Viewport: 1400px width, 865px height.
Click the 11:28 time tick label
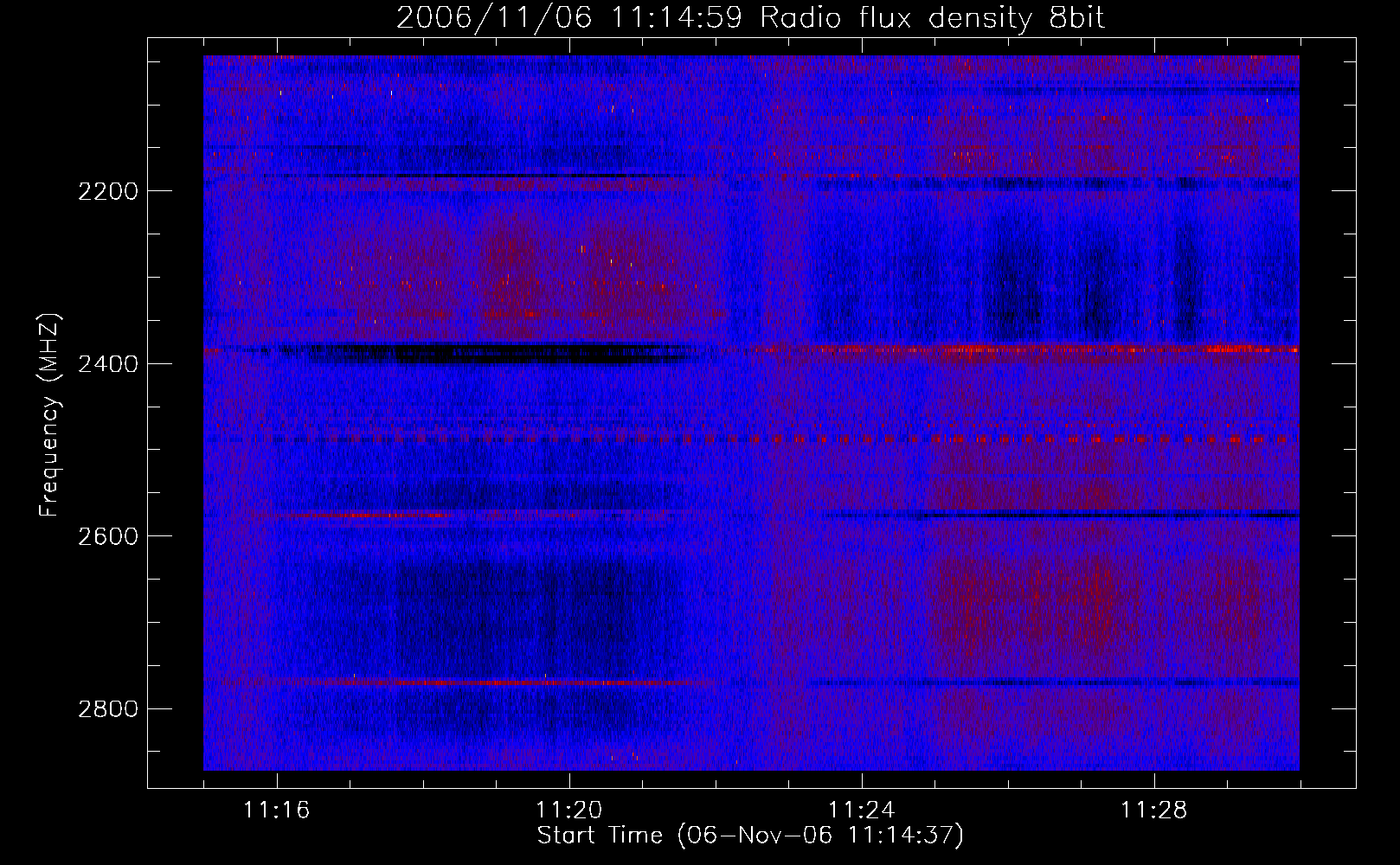[1154, 811]
